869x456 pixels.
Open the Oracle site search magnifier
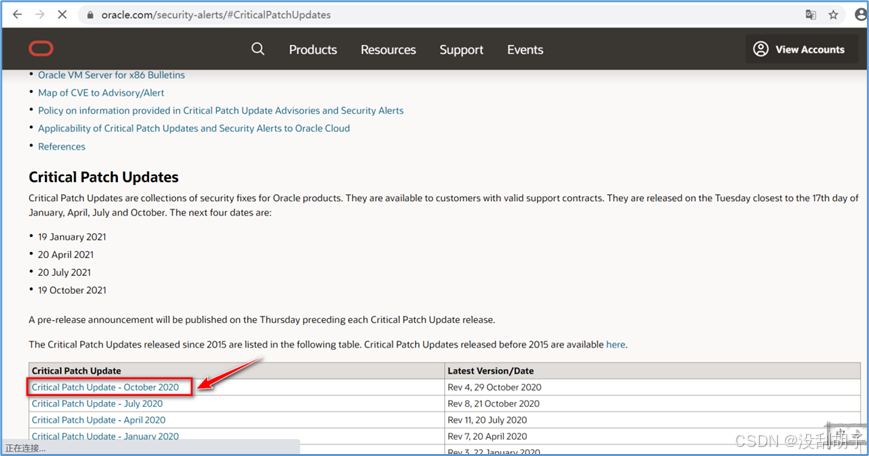[258, 49]
